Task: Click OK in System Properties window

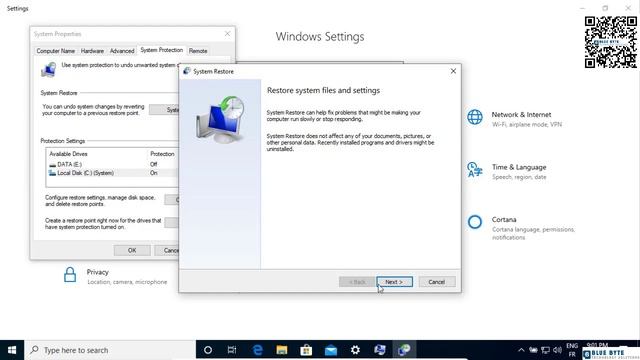Action: pyautogui.click(x=132, y=250)
